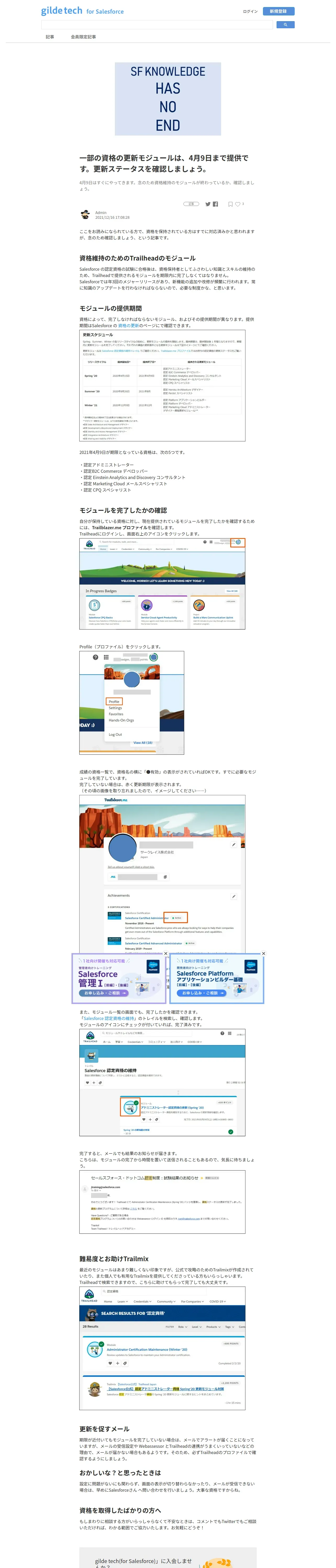This screenshot has width=336, height=1568.
Task: Like the article with the heart icon
Action: [238, 205]
